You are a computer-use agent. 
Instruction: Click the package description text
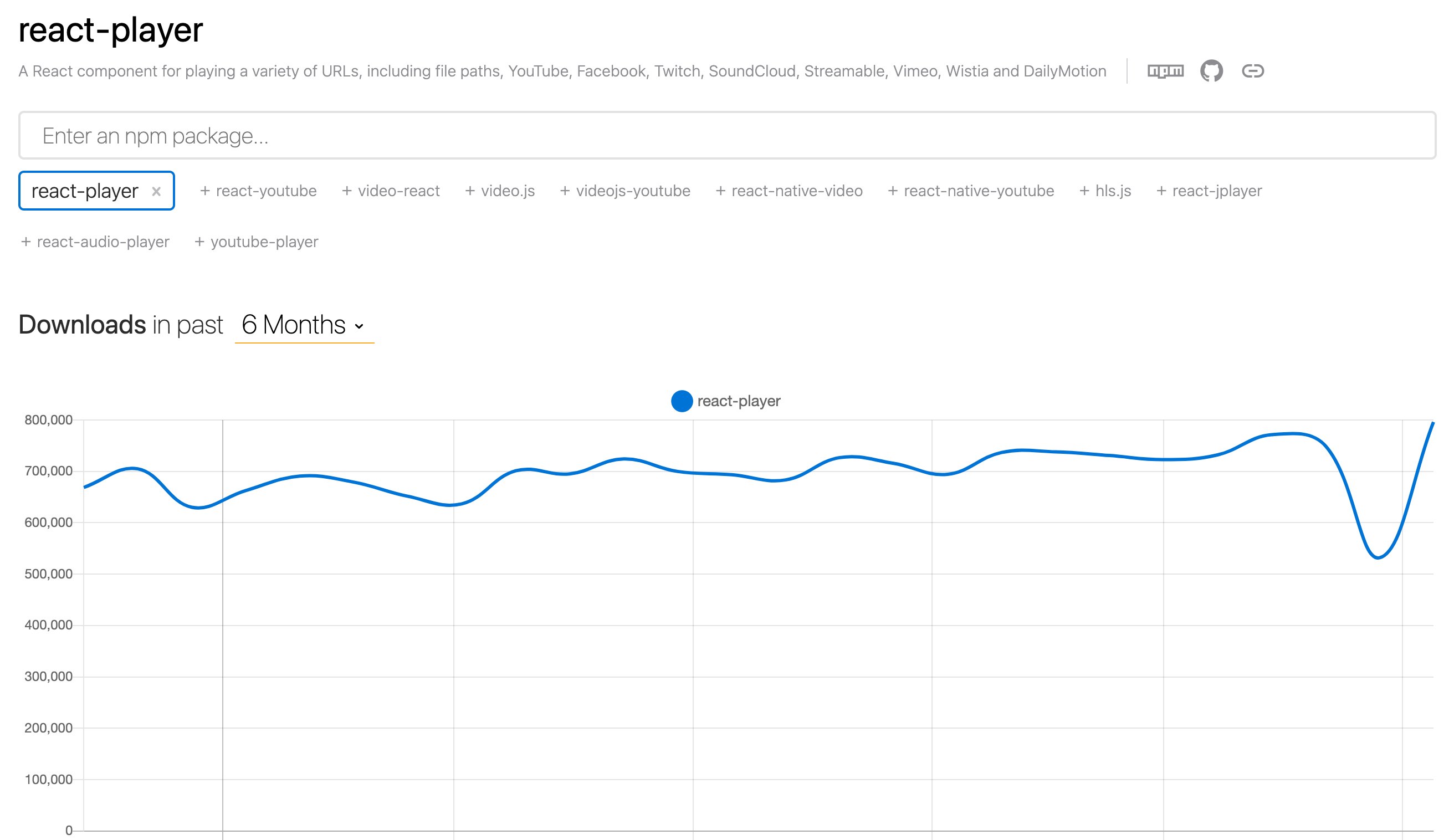click(x=562, y=71)
